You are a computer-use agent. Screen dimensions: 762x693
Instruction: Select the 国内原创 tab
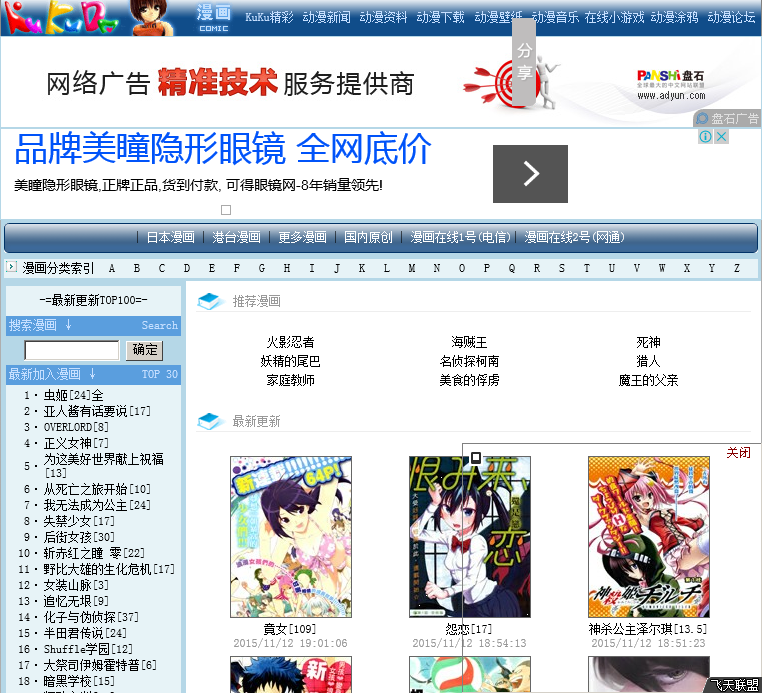(368, 237)
